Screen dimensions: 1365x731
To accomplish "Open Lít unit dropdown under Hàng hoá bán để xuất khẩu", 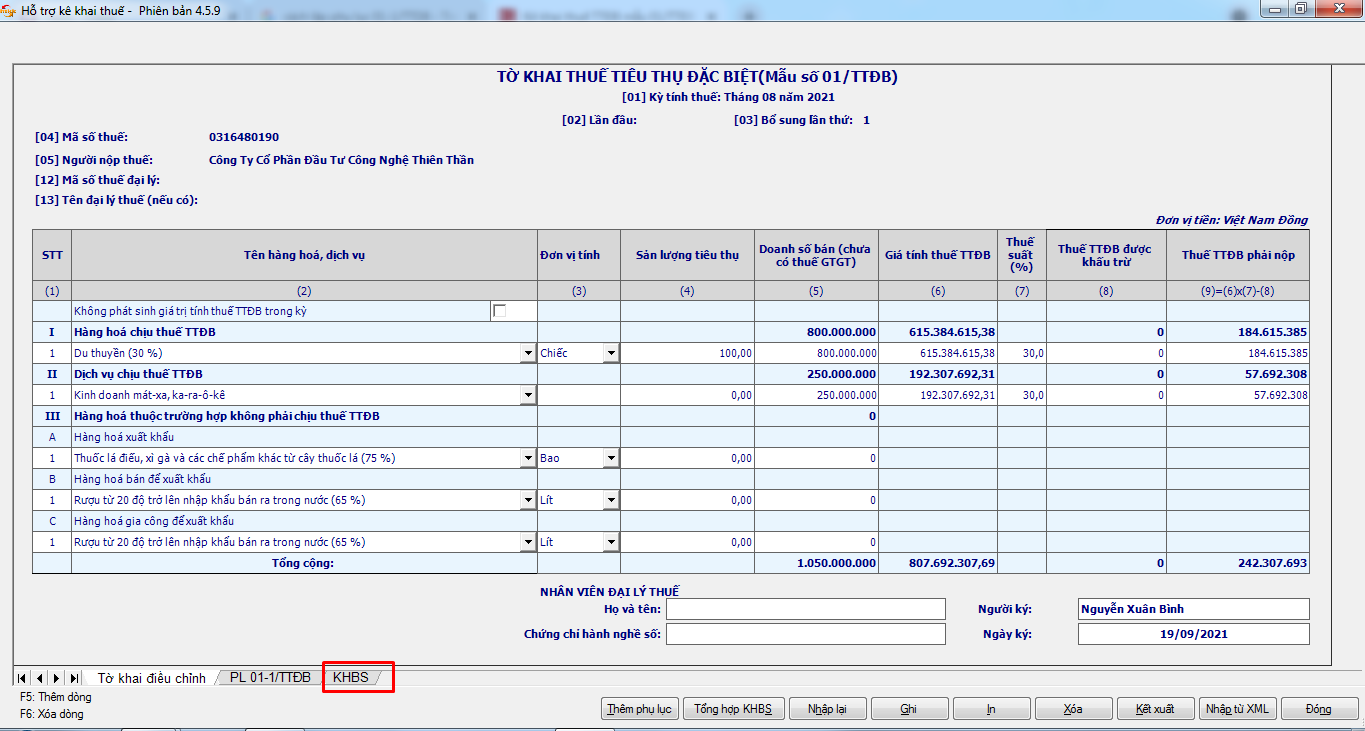I will click(611, 500).
